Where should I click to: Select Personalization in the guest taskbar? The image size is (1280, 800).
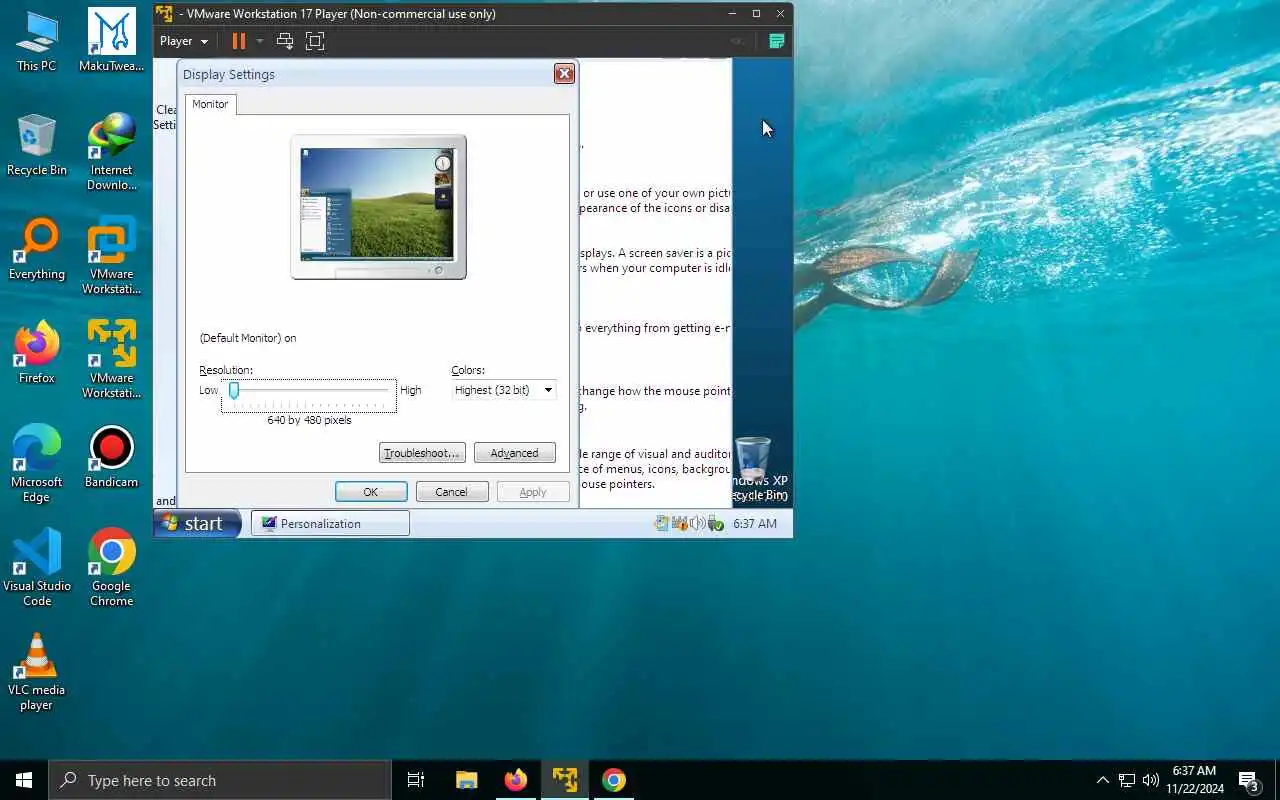330,523
